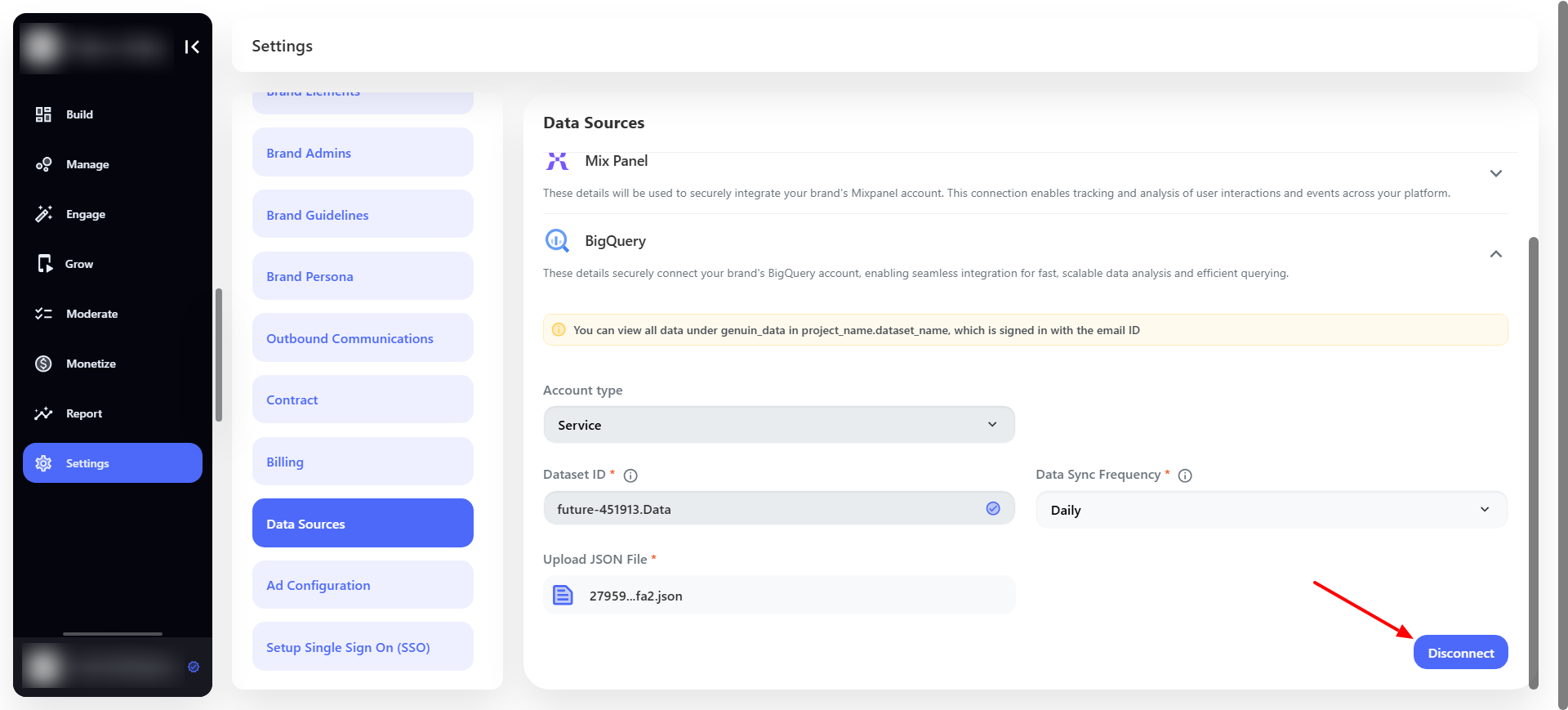Click the Settings gear icon
Image resolution: width=1568 pixels, height=710 pixels.
(x=43, y=463)
